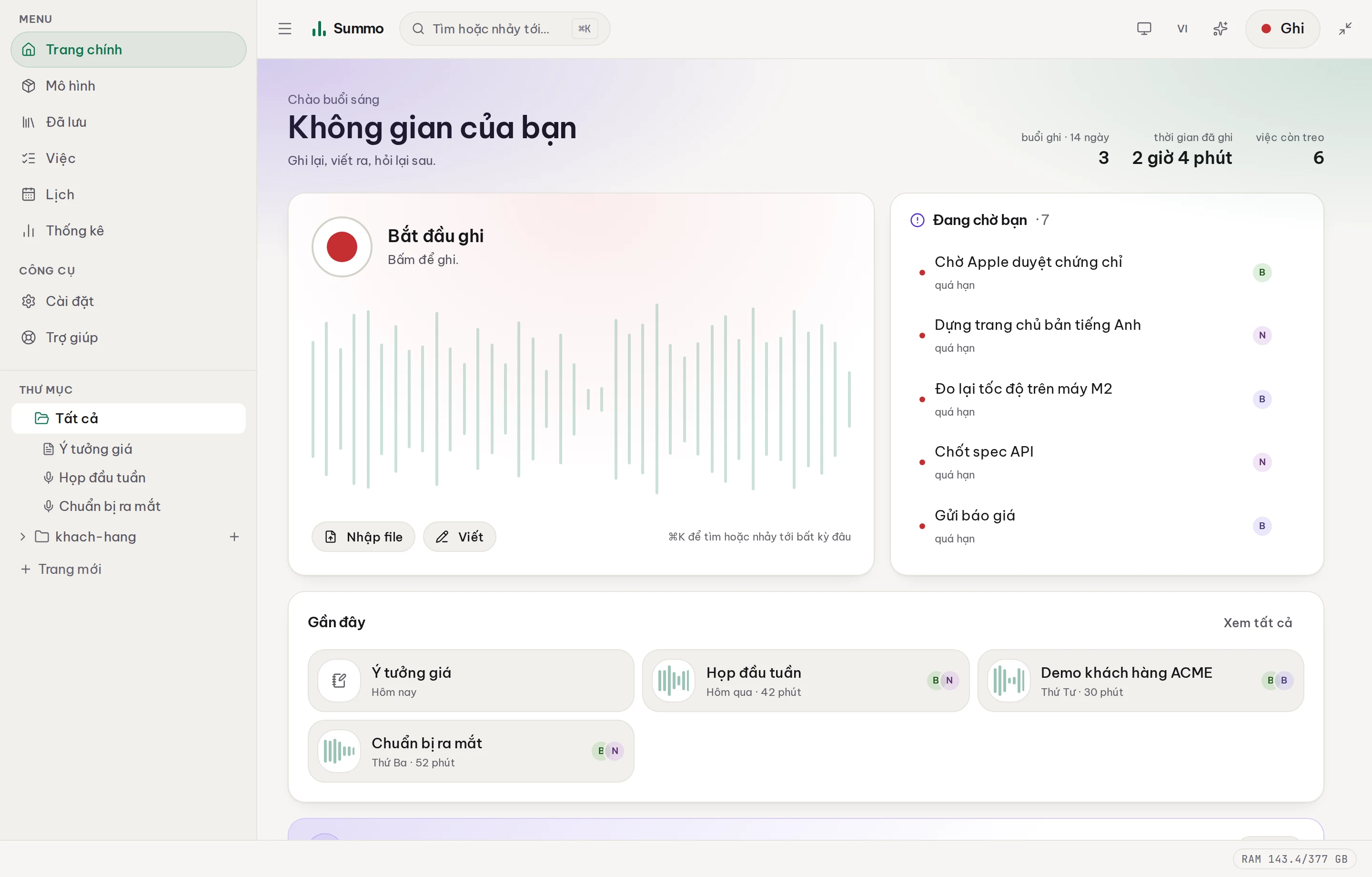The height and width of the screenshot is (877, 1372).
Task: Open the Việc menu item
Action: tap(129, 158)
